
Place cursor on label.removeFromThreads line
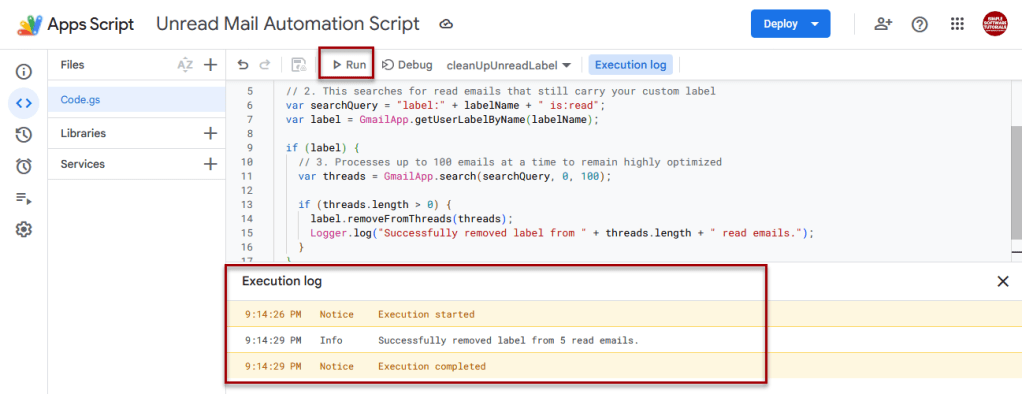point(412,219)
